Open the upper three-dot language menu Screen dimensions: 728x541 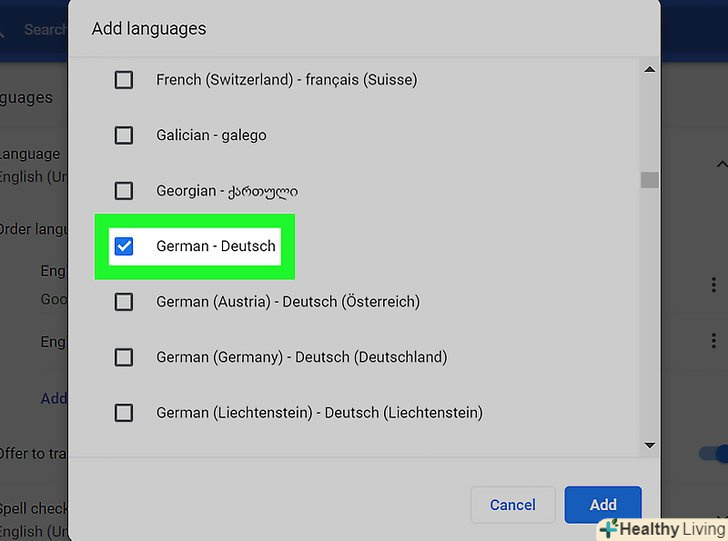(x=713, y=285)
